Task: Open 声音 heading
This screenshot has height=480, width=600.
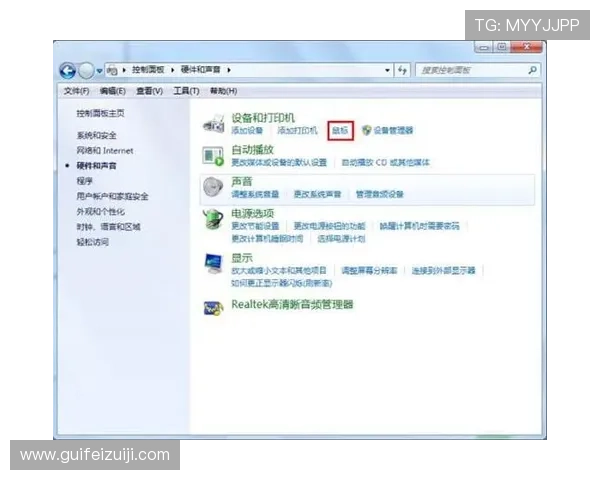Action: click(242, 181)
